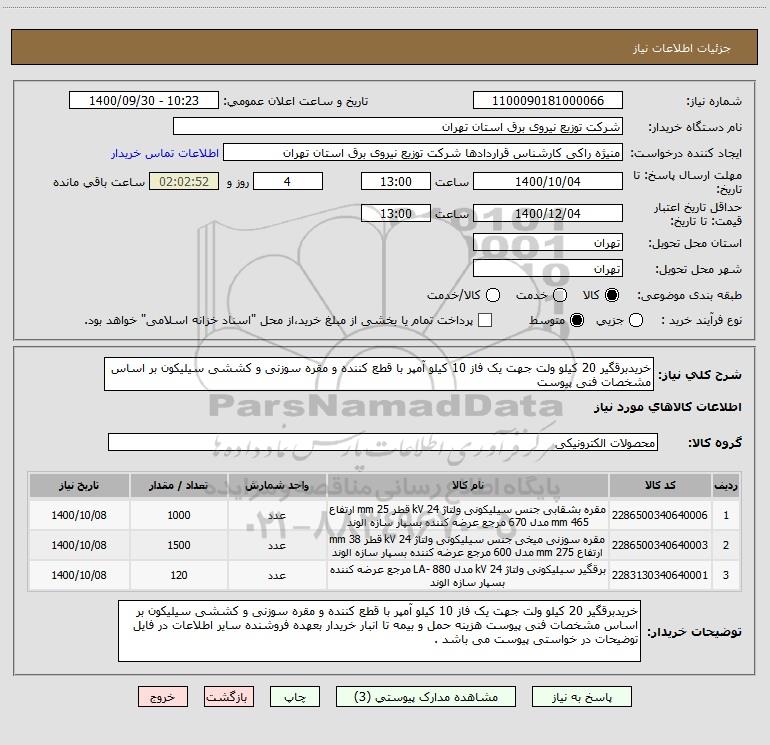
Task: Open مشاهده مدارک پیوستی (3) button
Action: [426, 697]
